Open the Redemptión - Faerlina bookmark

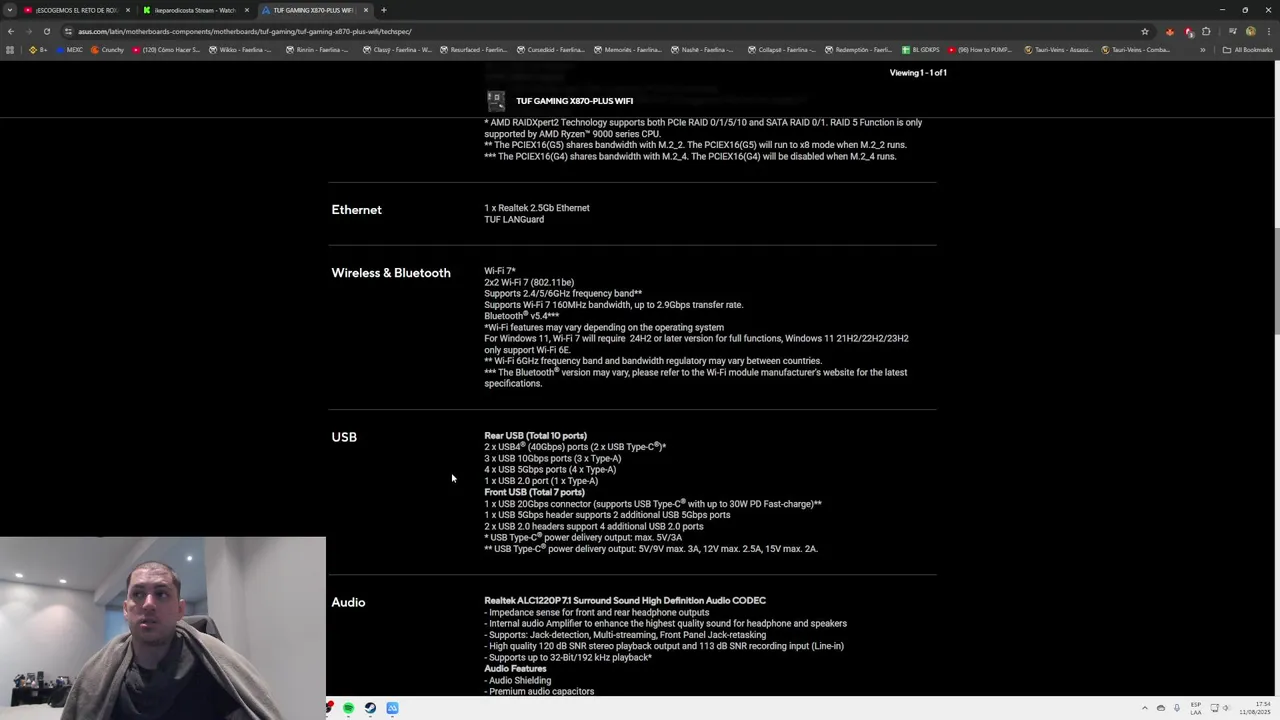coord(859,50)
